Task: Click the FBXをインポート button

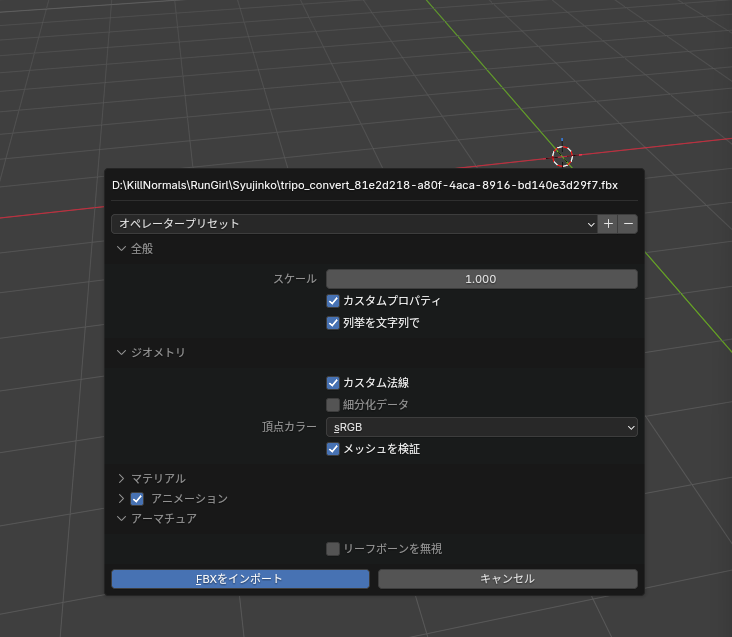Action: [x=240, y=579]
